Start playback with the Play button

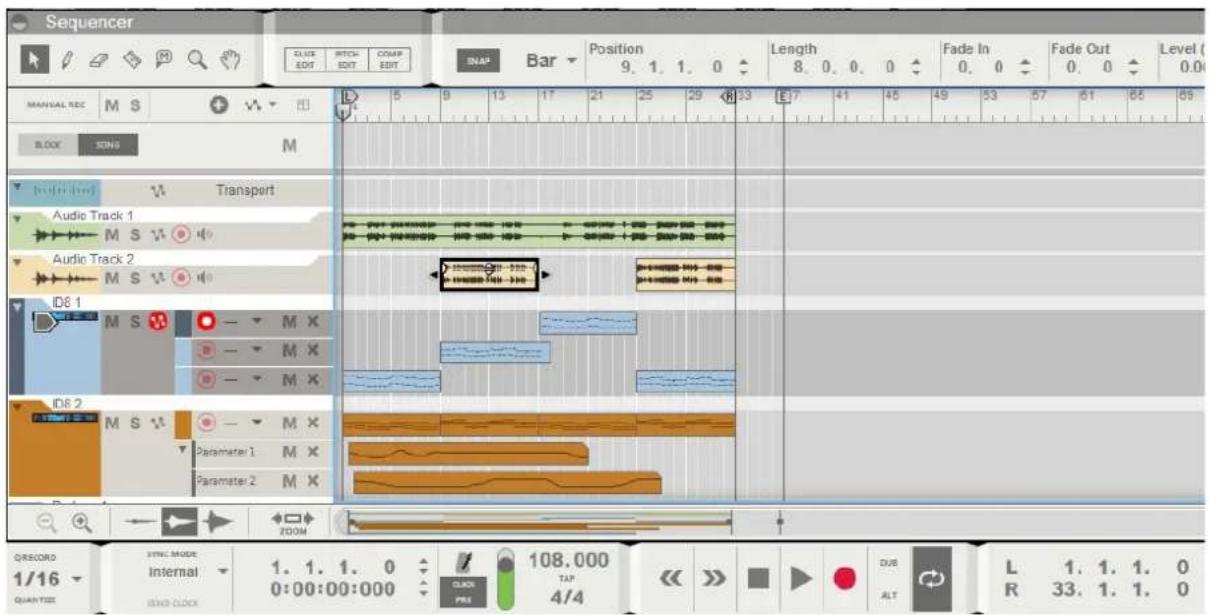800,579
